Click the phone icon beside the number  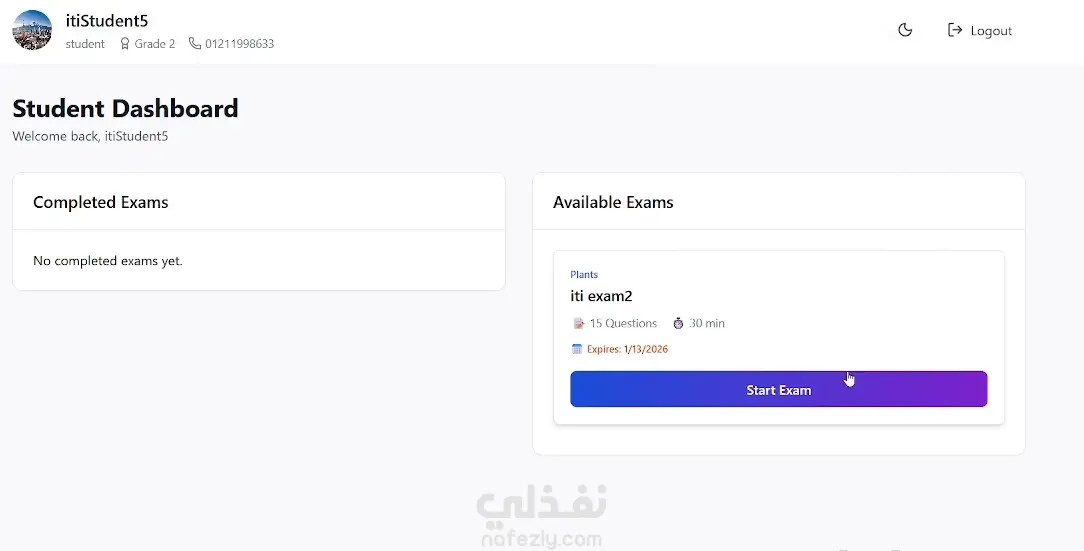point(195,44)
